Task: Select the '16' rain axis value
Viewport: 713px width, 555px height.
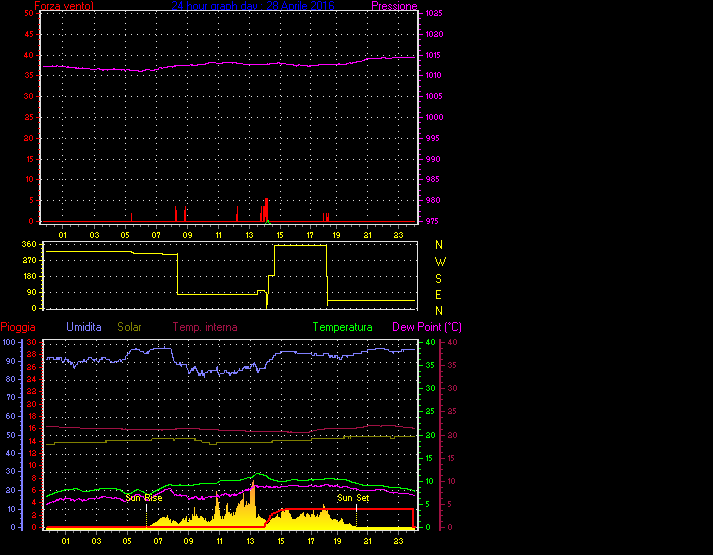Action: (x=32, y=428)
